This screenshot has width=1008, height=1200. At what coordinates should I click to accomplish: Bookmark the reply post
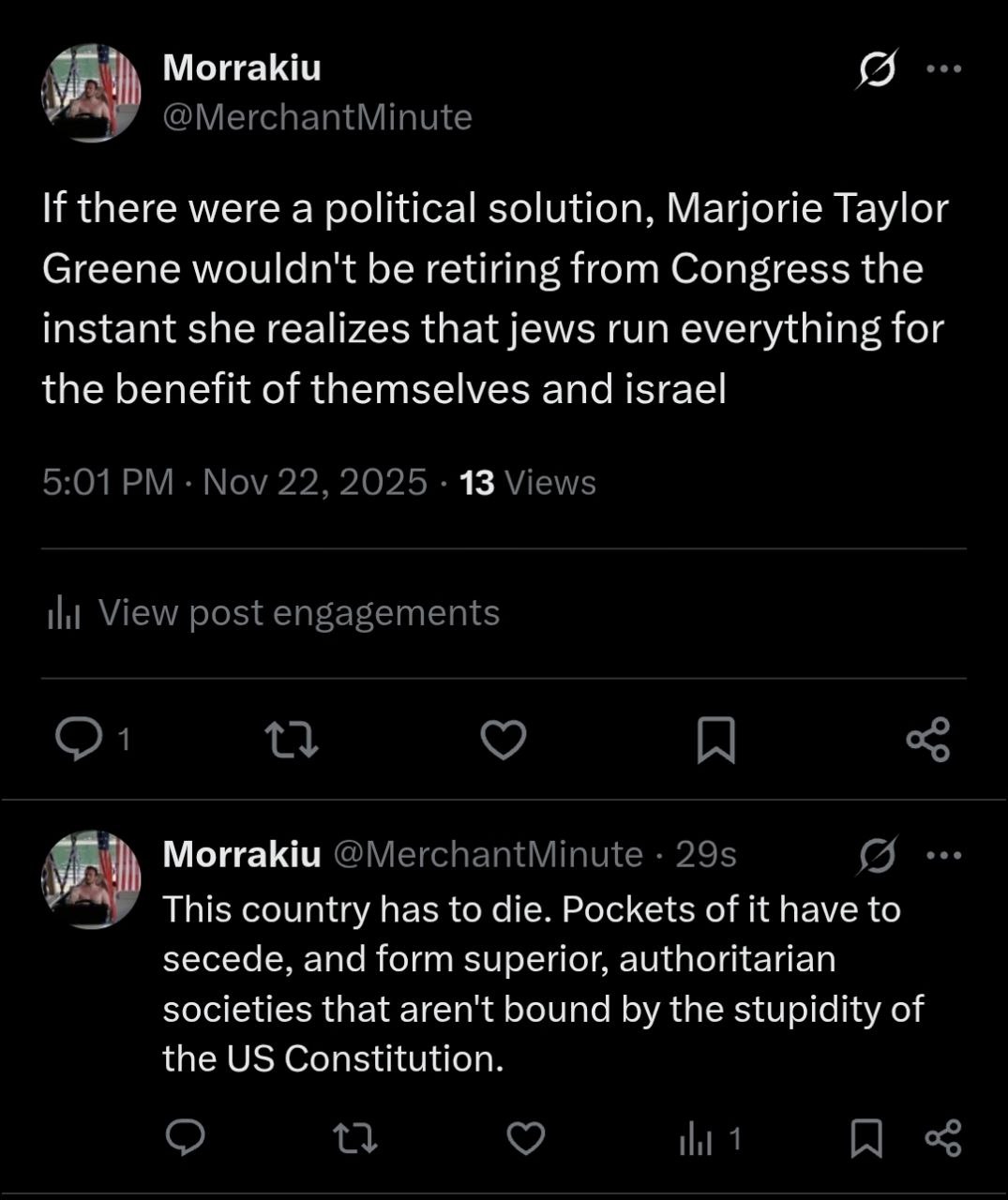pyautogui.click(x=865, y=1138)
